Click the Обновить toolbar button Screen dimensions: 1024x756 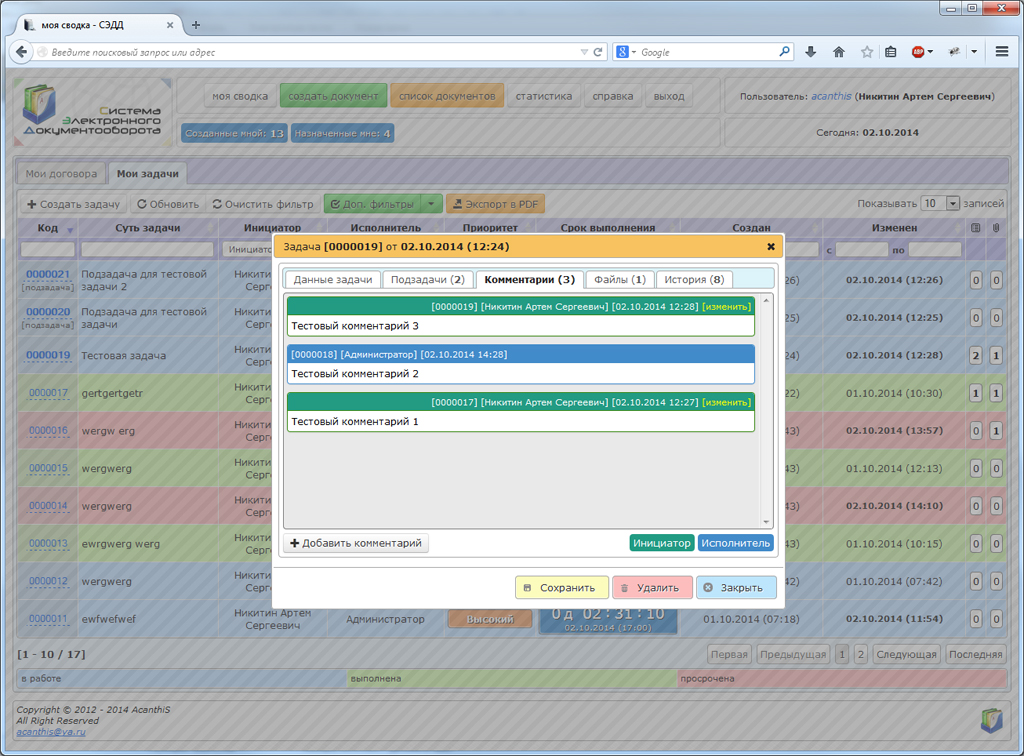coord(168,204)
